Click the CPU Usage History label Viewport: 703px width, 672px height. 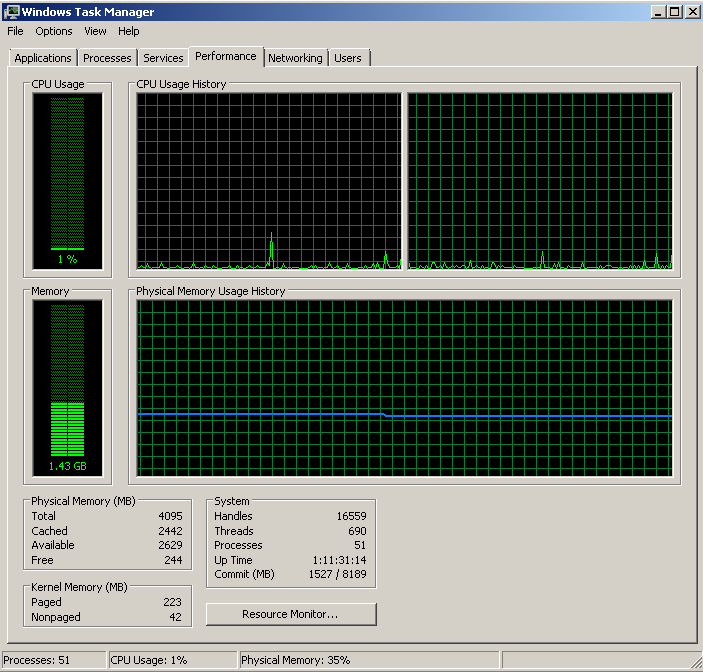coord(181,84)
